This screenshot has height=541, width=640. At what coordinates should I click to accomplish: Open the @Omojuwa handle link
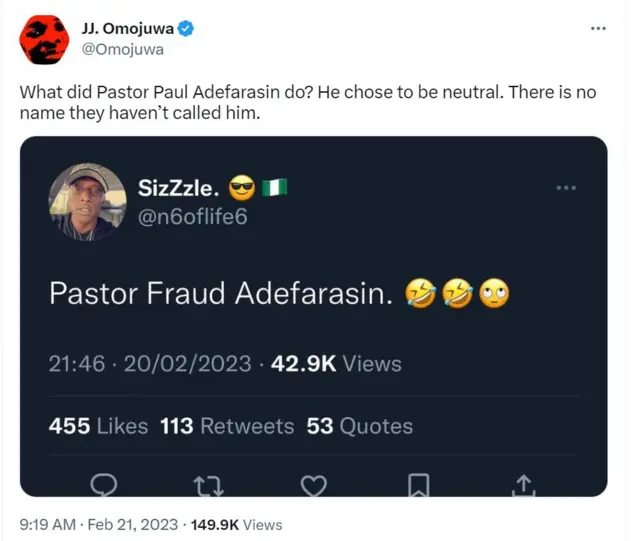[122, 49]
